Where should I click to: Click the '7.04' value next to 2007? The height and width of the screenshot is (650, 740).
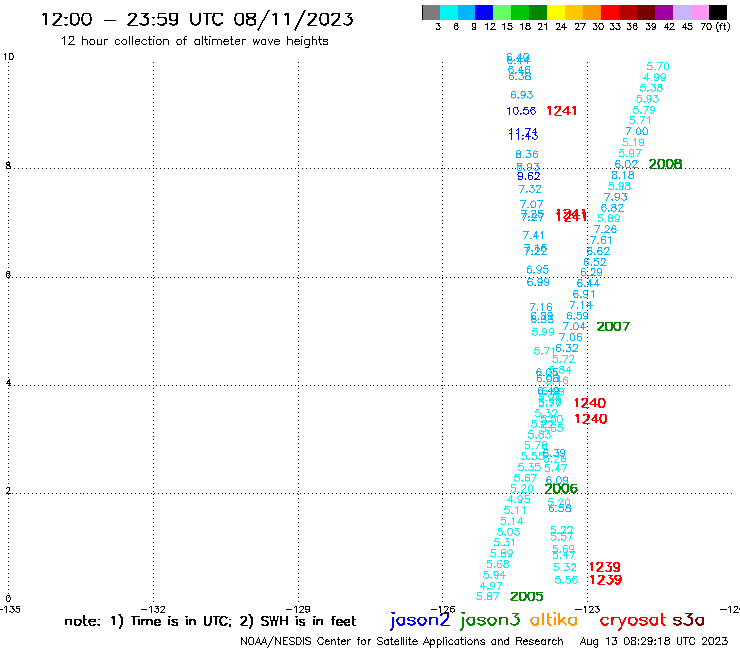[x=574, y=327]
